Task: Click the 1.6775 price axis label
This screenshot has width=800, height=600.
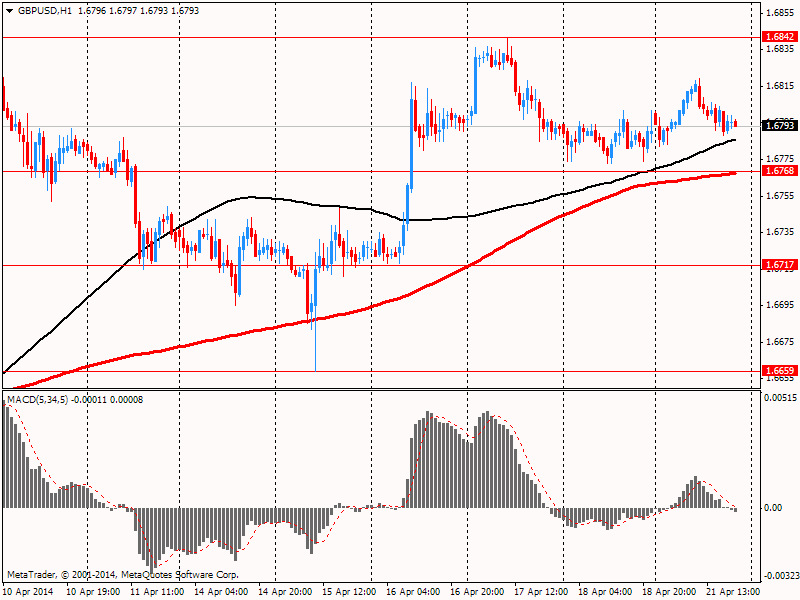Action: (x=780, y=159)
